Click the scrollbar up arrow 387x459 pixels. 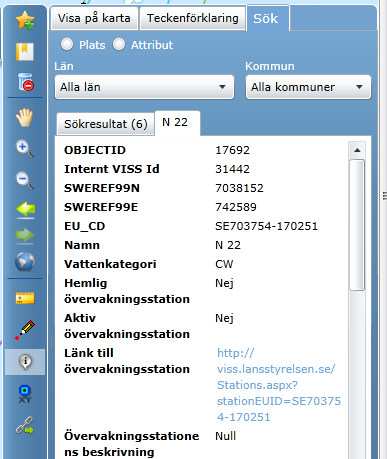(x=357, y=150)
